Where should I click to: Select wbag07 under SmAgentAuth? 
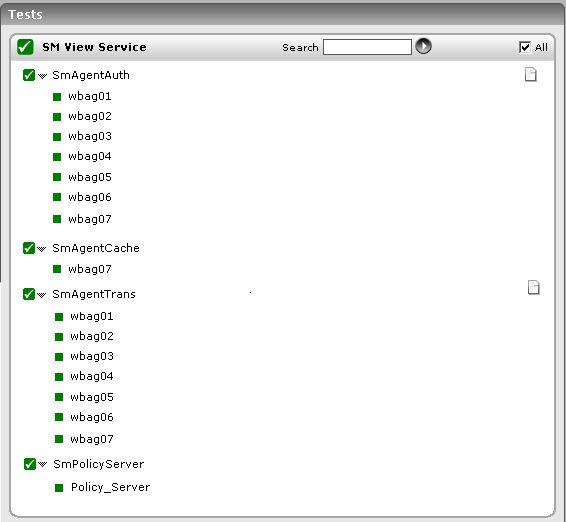pos(90,219)
